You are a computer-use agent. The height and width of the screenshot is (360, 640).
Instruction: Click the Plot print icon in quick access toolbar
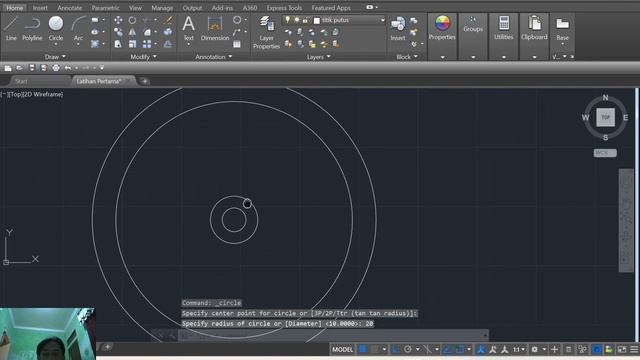tap(56, 68)
